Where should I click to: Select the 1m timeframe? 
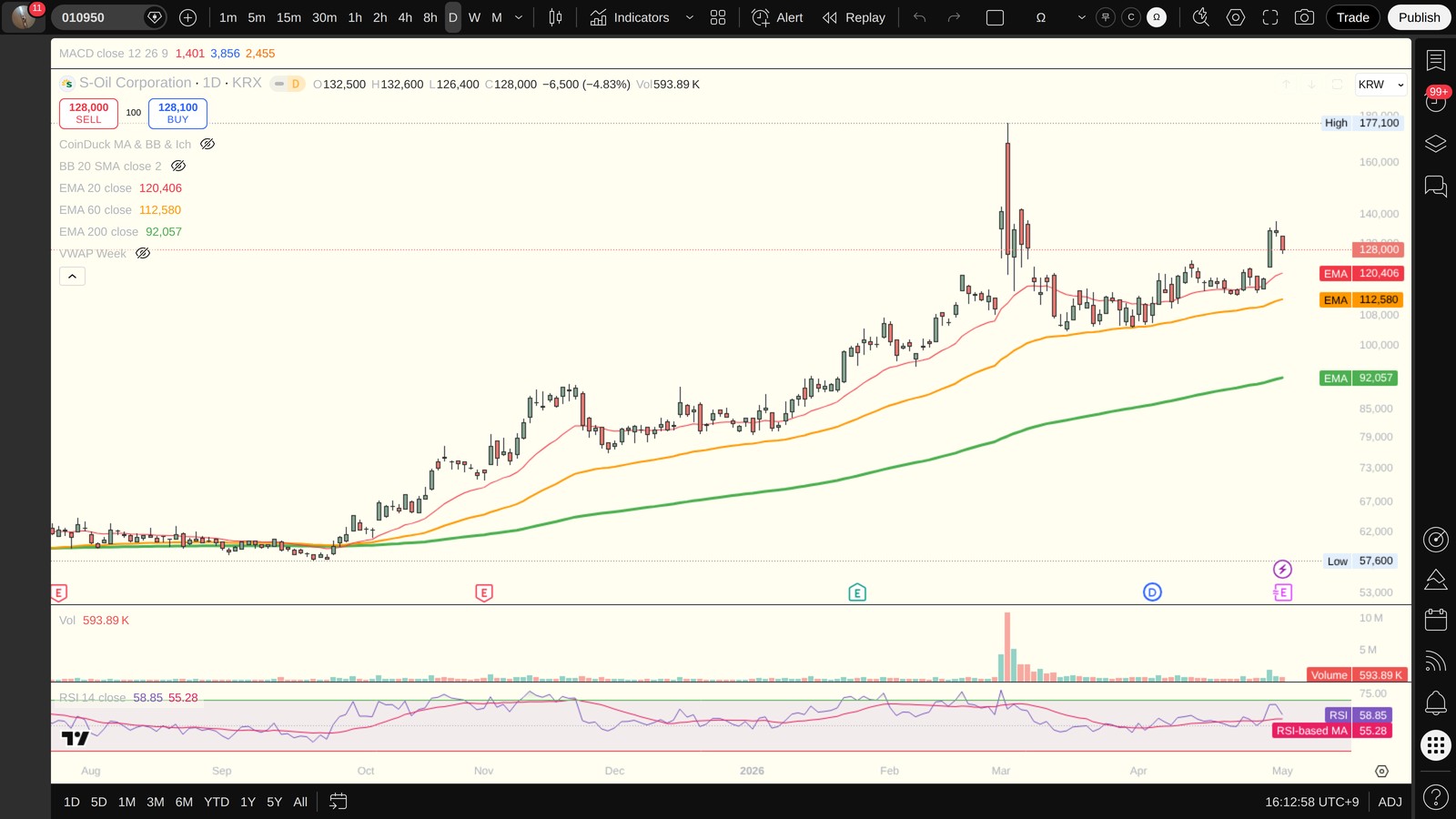click(227, 17)
